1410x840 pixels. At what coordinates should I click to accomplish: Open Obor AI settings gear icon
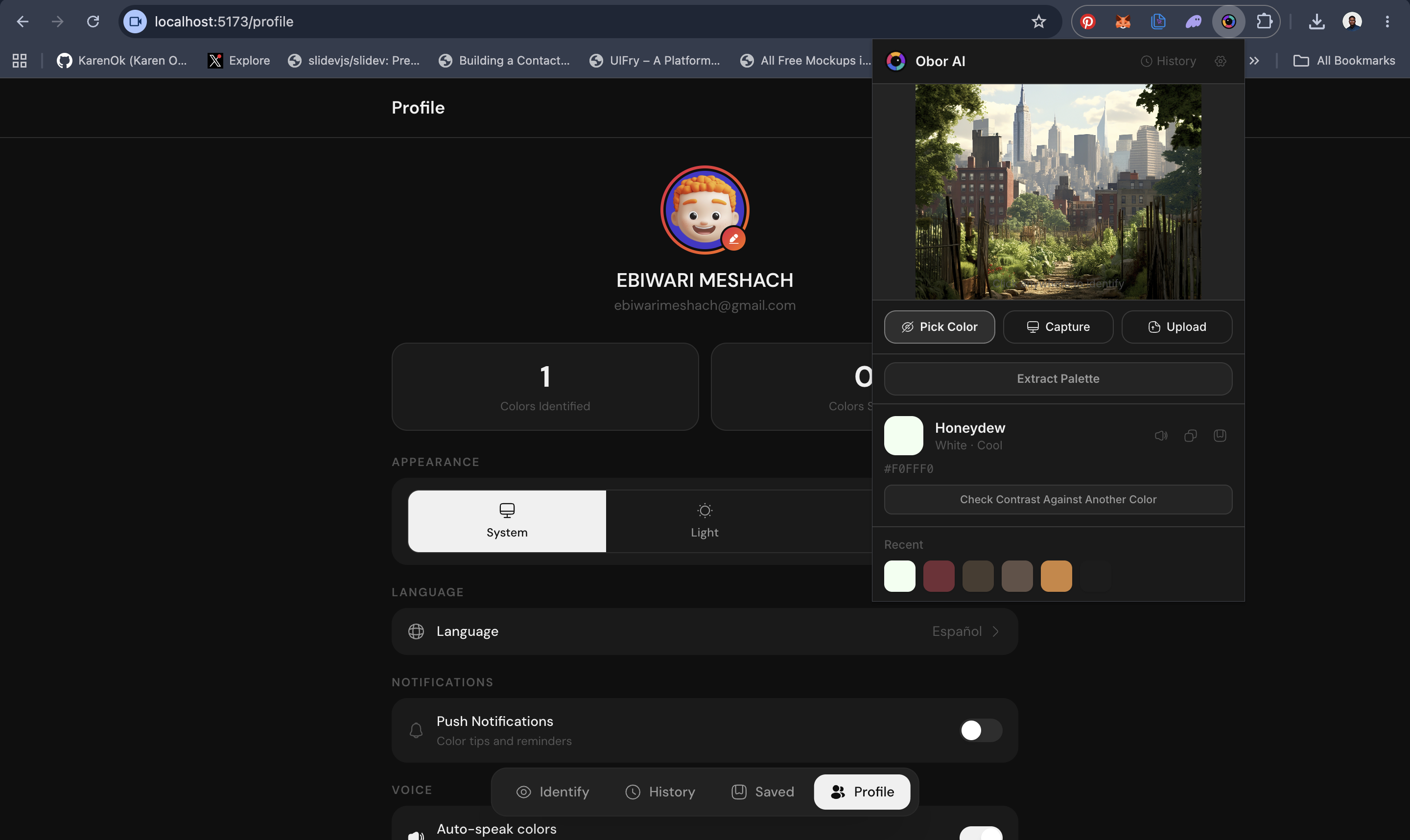[1221, 61]
